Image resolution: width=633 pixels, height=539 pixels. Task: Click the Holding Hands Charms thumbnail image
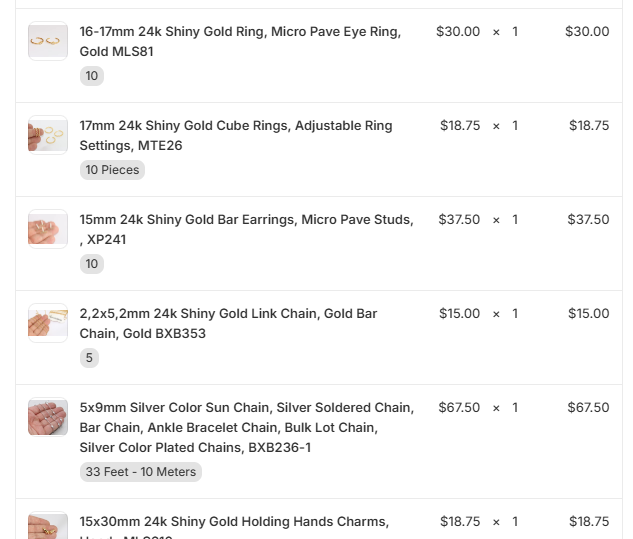[48, 527]
